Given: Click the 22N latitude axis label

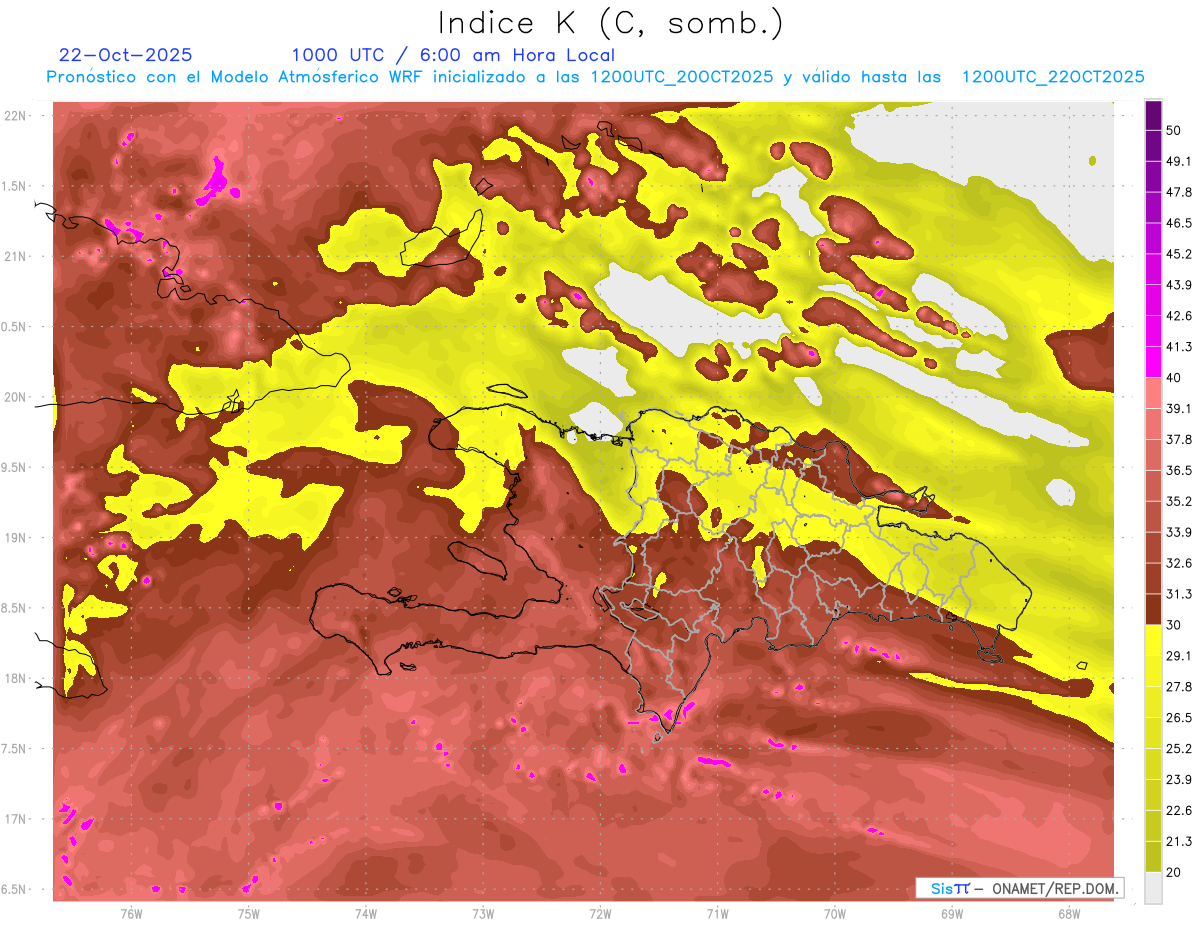Looking at the screenshot, I should [x=15, y=115].
